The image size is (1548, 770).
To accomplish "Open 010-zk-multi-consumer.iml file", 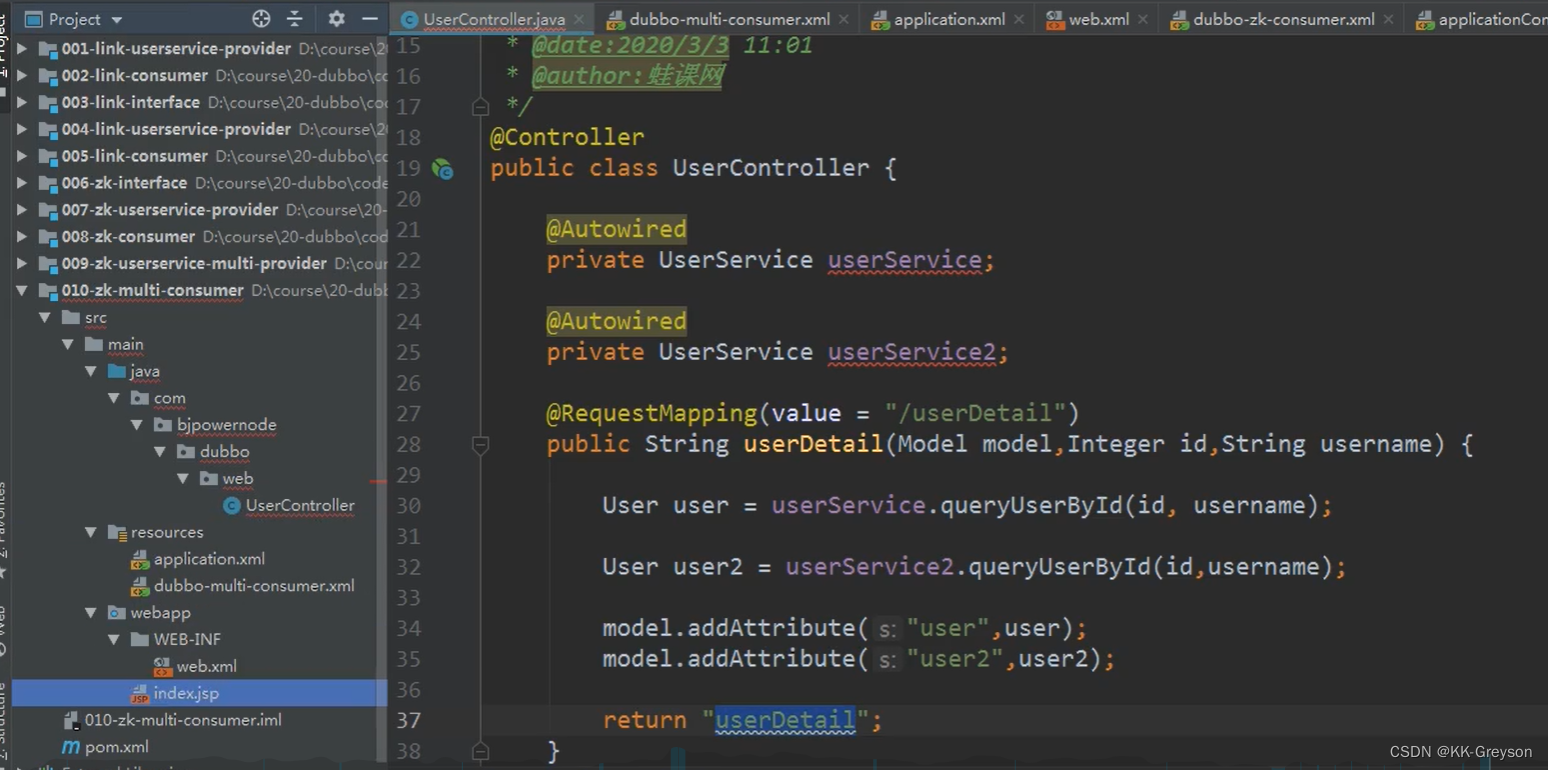I will [183, 721].
